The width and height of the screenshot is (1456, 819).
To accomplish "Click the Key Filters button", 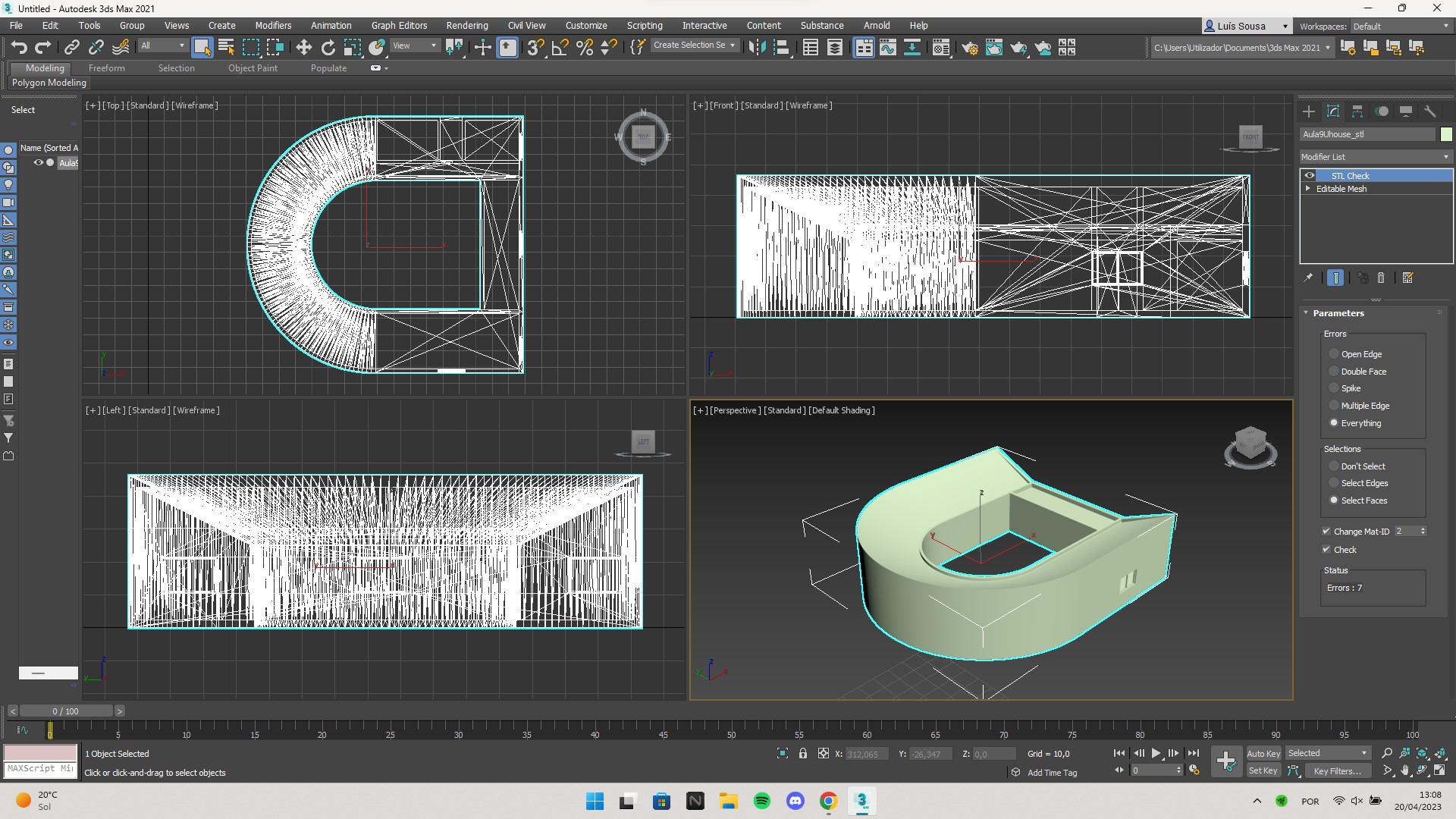I will point(1337,770).
